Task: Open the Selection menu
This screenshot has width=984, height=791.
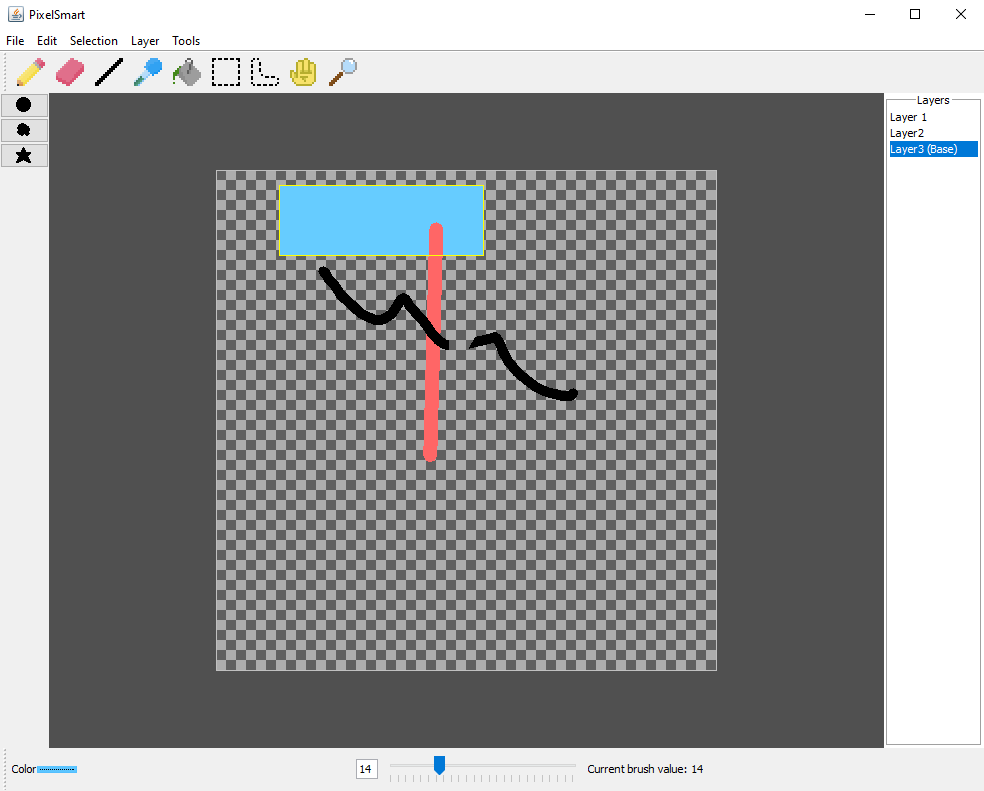Action: point(94,41)
